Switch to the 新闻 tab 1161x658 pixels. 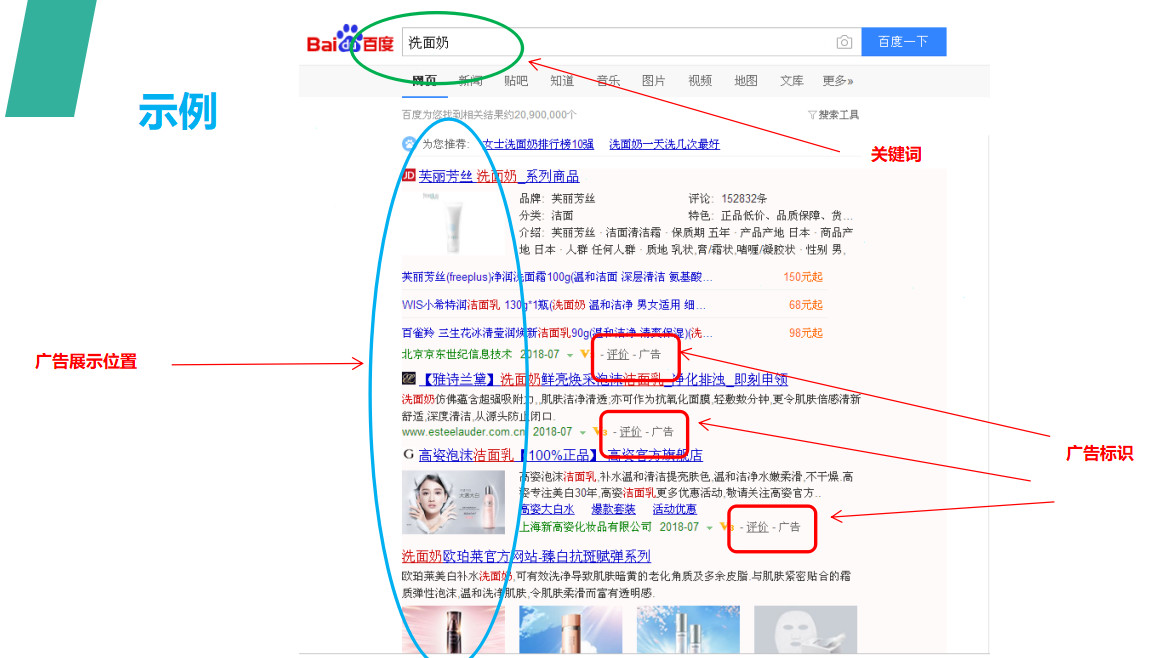pos(468,80)
